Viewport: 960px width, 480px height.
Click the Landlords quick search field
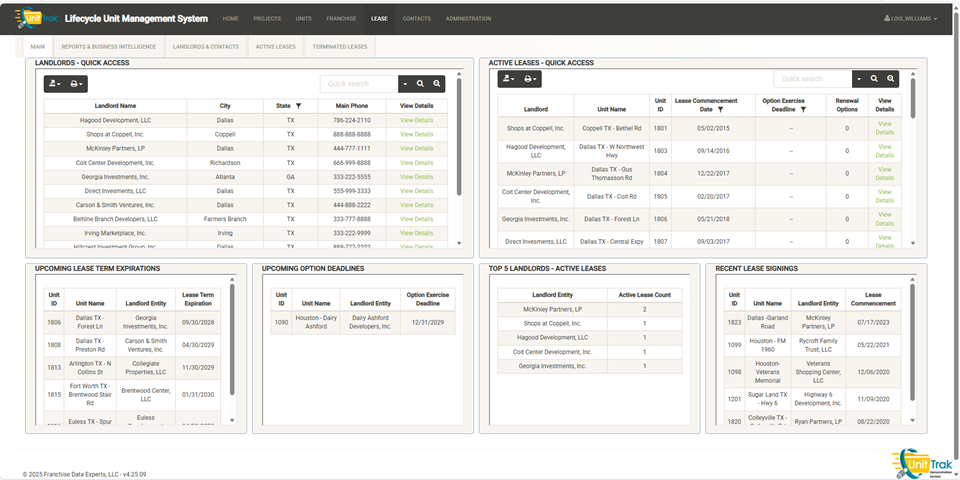coord(358,84)
